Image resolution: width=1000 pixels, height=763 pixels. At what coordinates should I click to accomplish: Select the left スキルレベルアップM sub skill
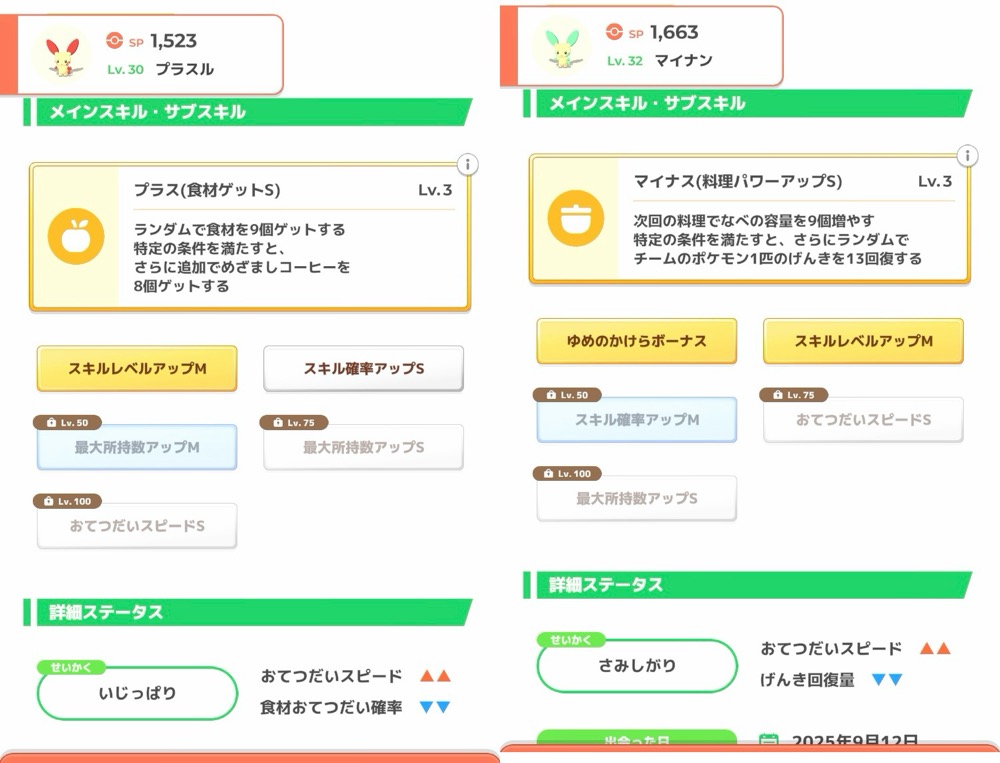(x=137, y=369)
